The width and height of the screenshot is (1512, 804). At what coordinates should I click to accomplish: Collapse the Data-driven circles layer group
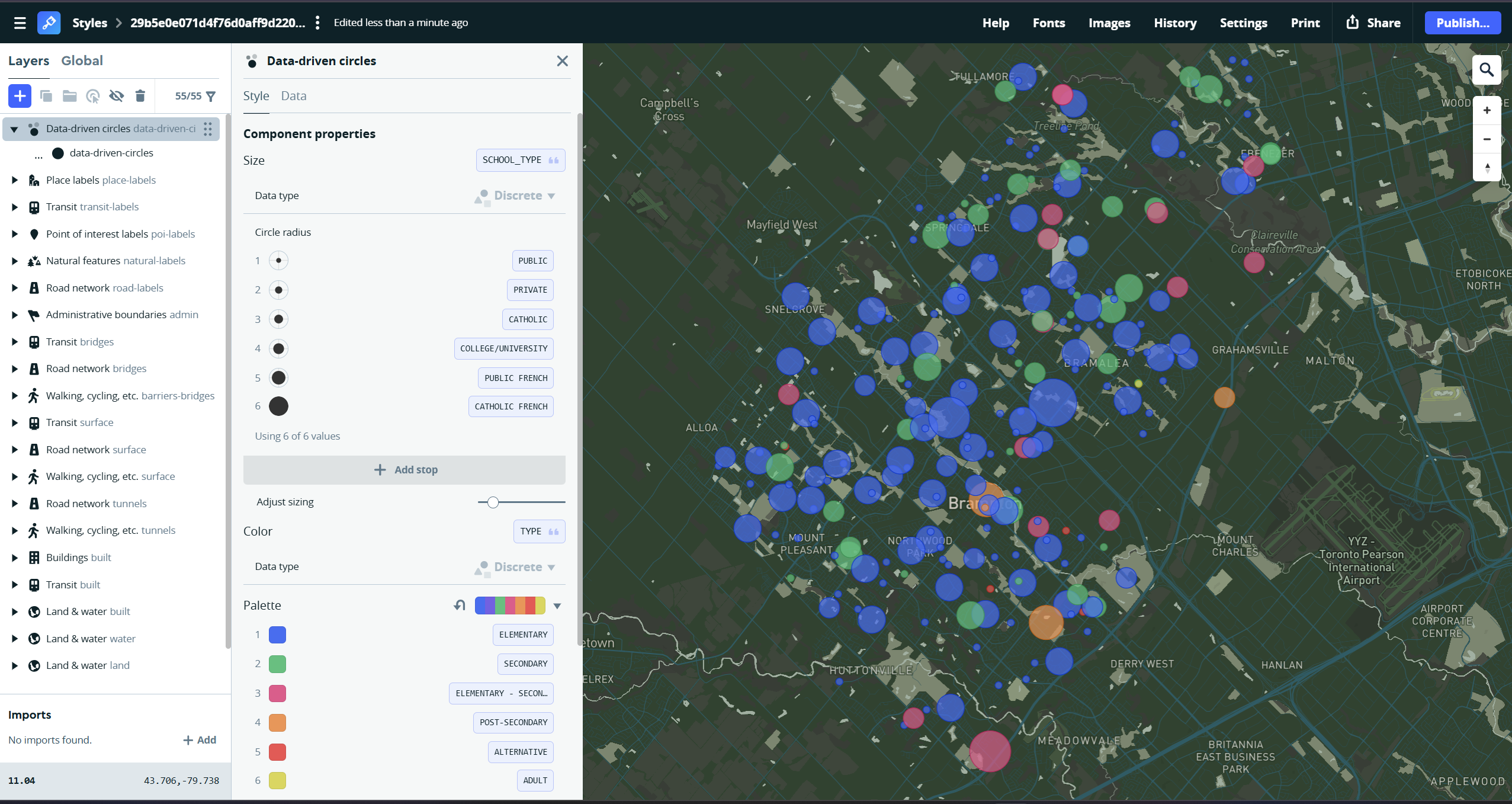click(14, 129)
